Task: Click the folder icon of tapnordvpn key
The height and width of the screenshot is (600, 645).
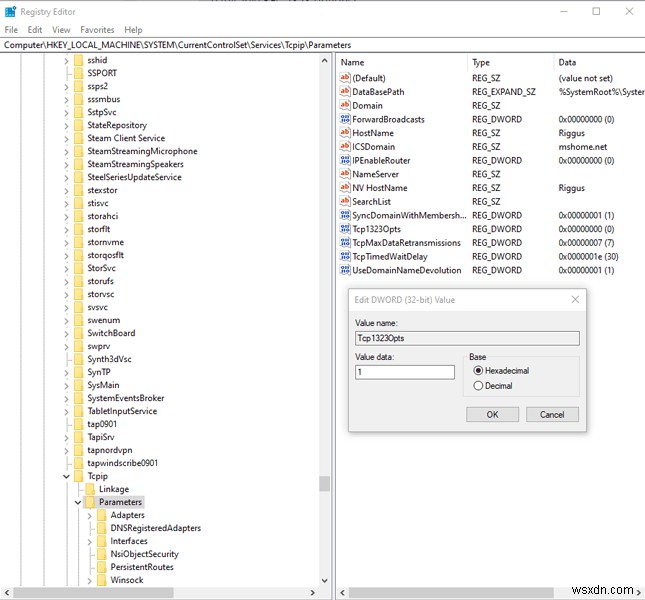Action: coord(79,450)
